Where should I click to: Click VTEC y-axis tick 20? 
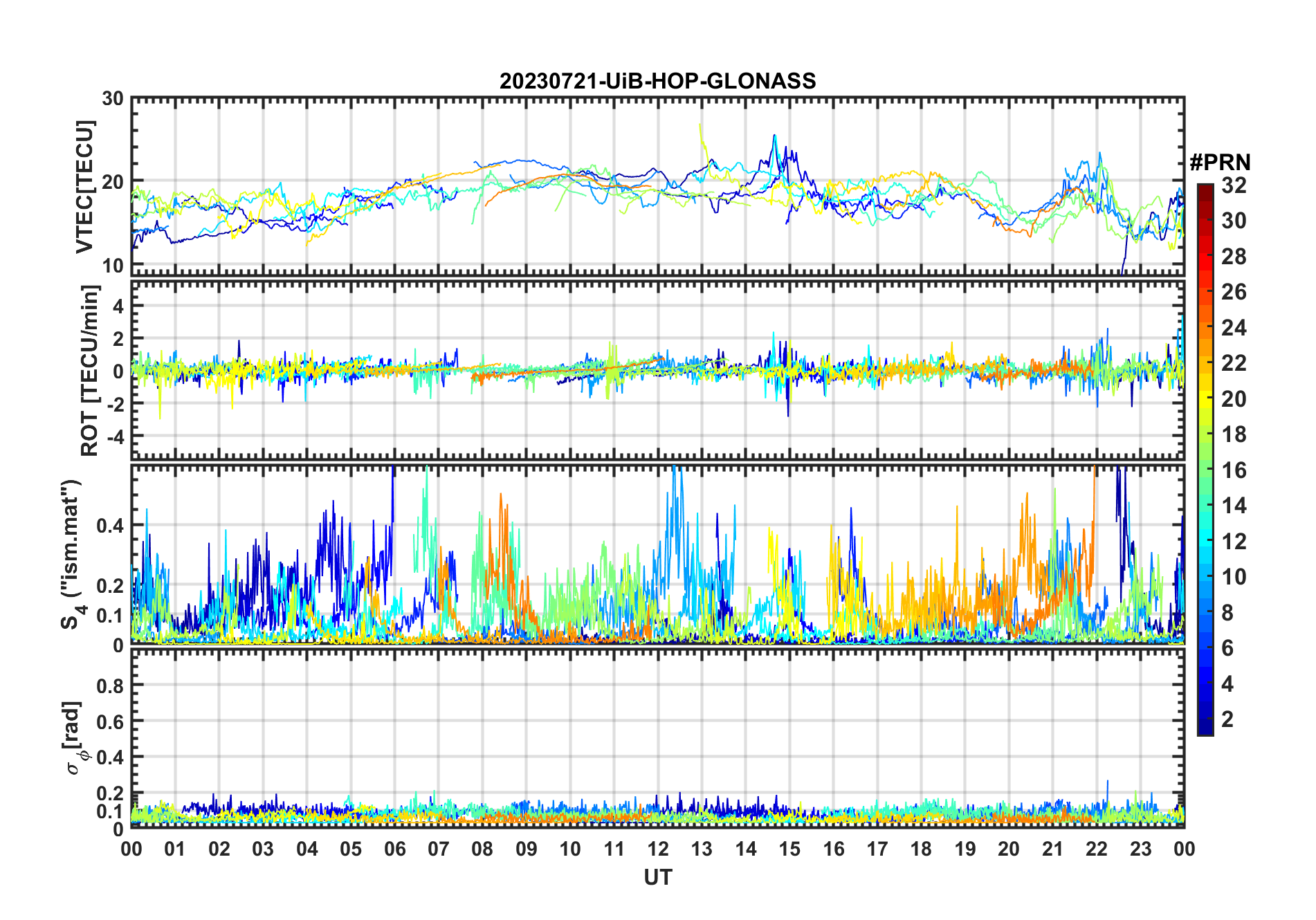[x=113, y=182]
